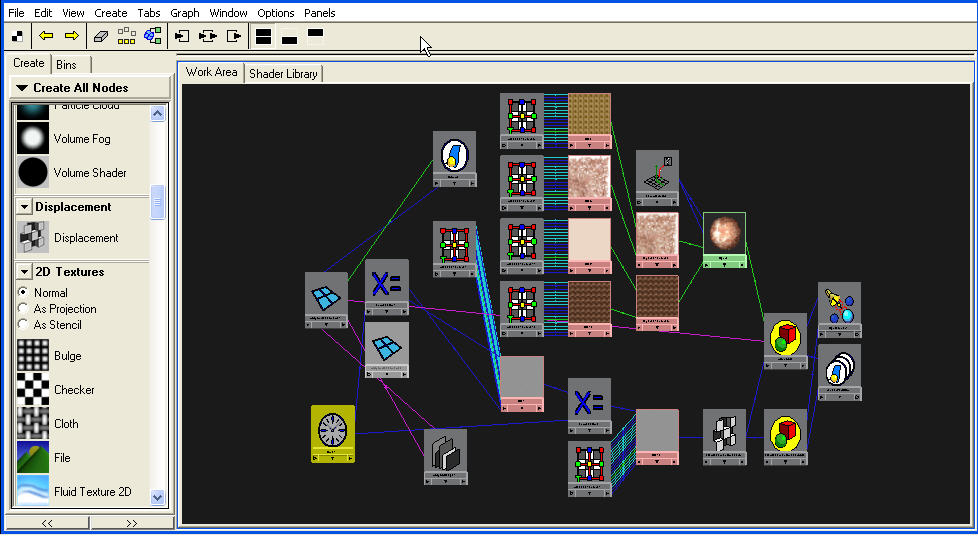Select the woven brown cloth texture swatch
This screenshot has height=536, width=978.
(589, 120)
